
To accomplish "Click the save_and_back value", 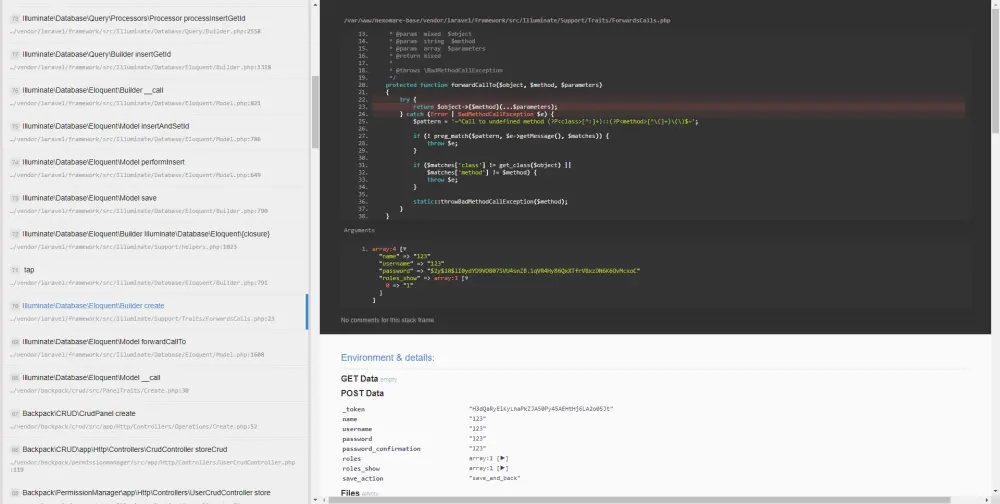I will pos(494,478).
